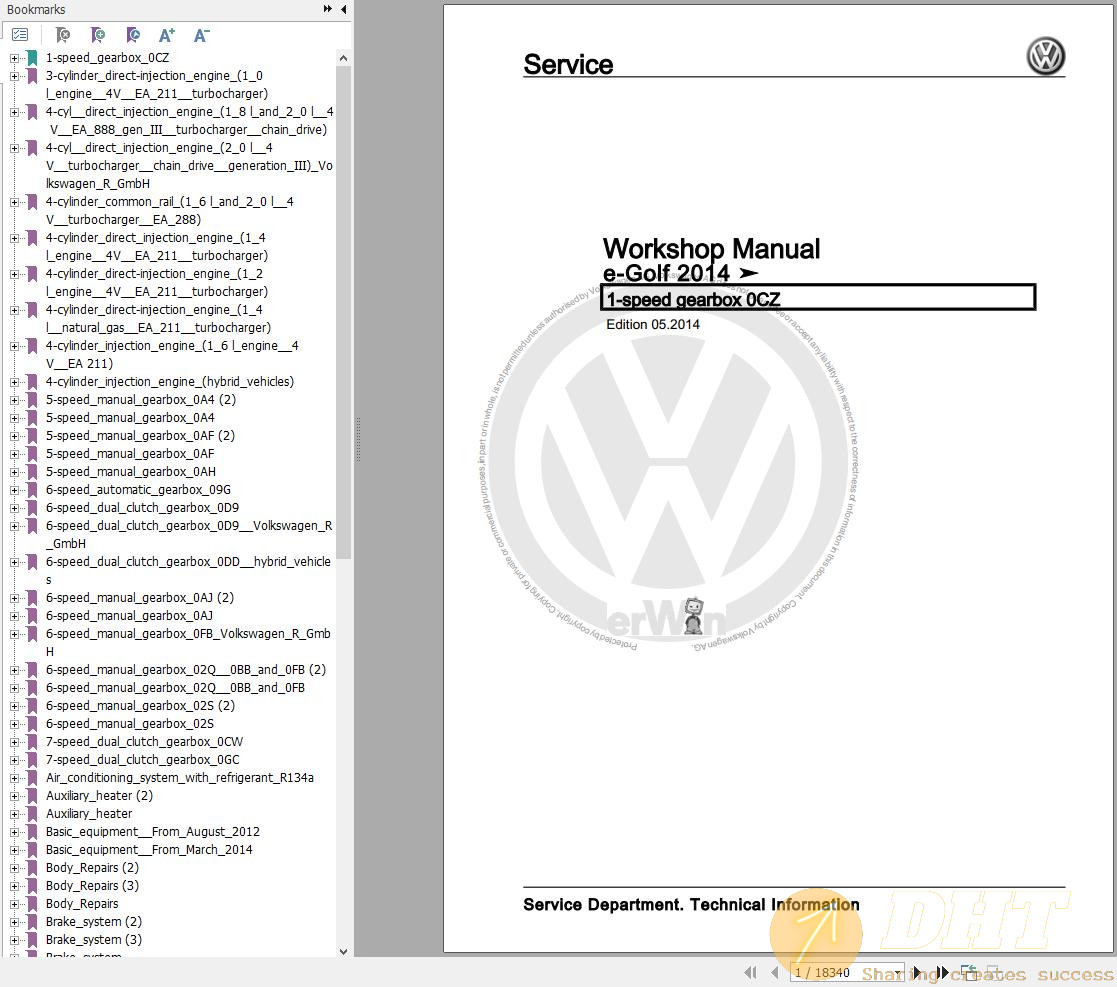Expand the 3-cylinder_direct-injection_engine bookmark
The width and height of the screenshot is (1117, 987).
[x=14, y=75]
